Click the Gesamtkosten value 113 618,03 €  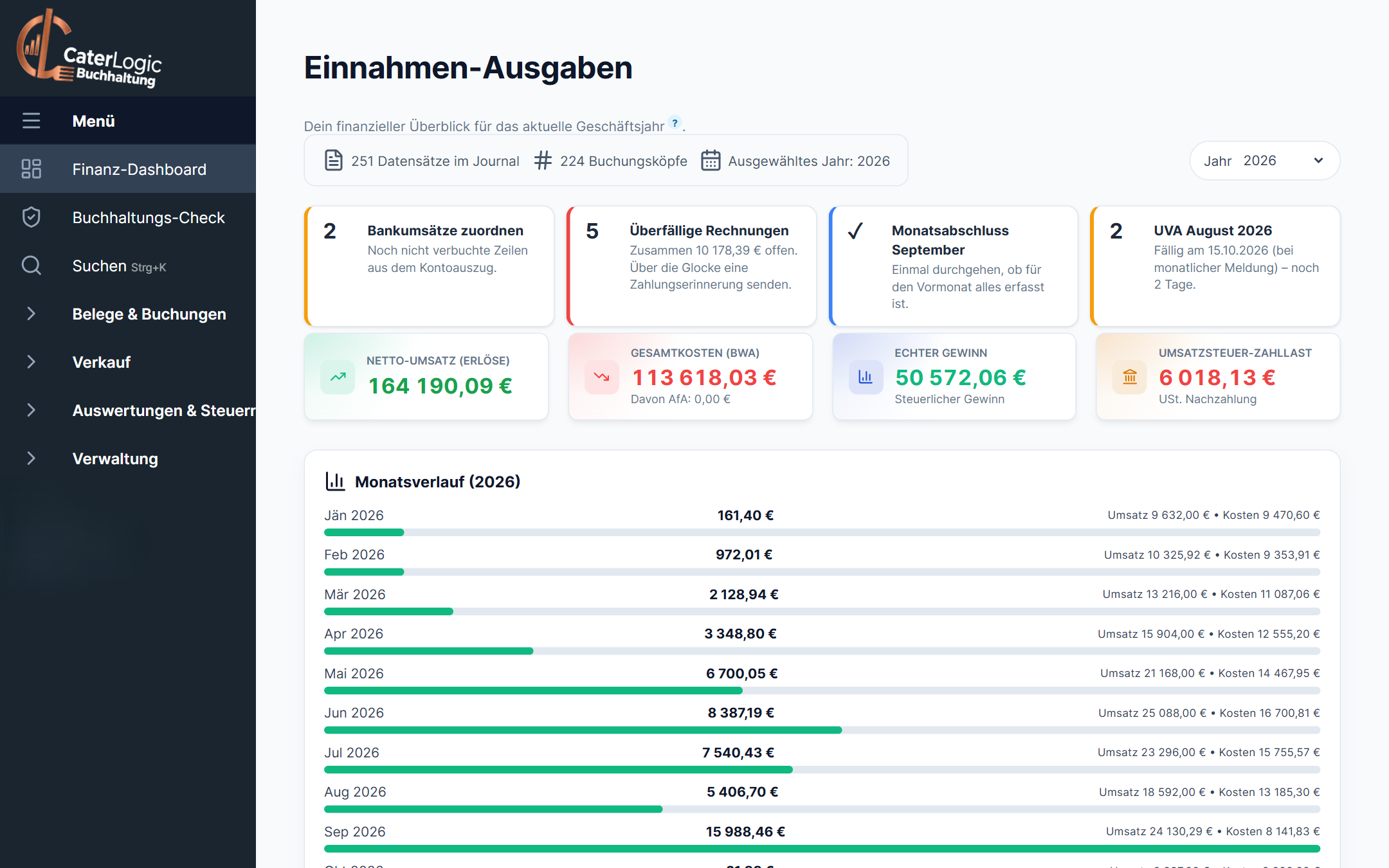[x=704, y=377]
